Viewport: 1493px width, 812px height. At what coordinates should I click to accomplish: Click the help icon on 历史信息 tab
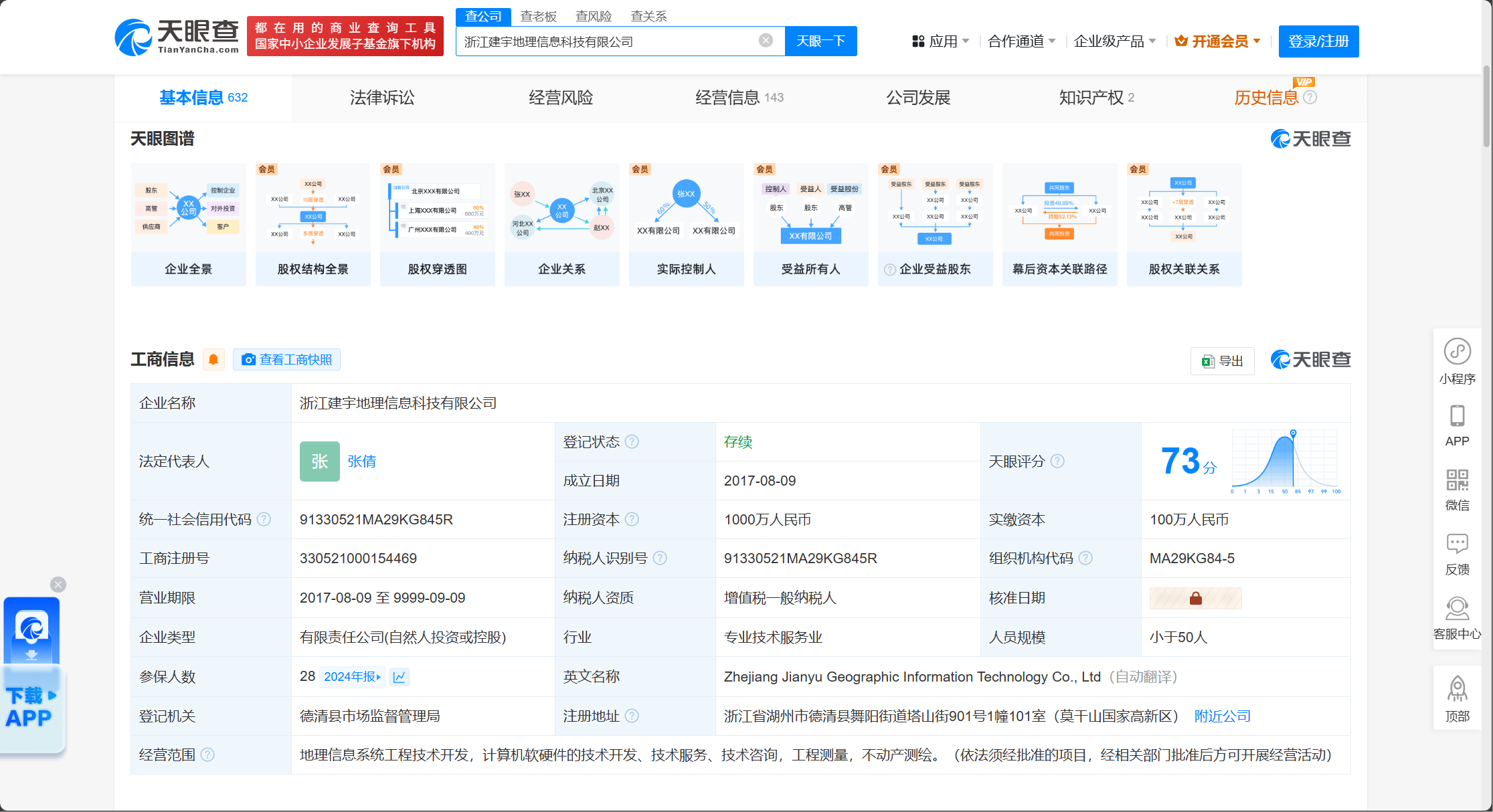pos(1310,97)
